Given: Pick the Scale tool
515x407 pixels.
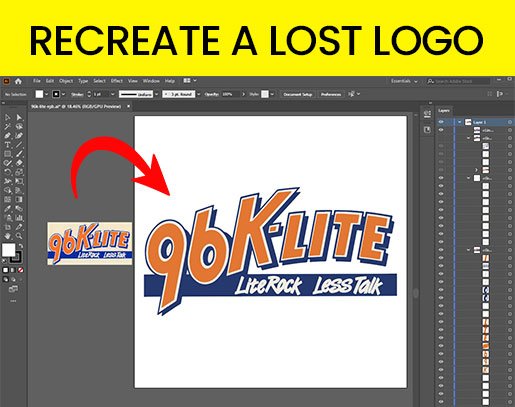Looking at the screenshot, I should (x=19, y=172).
